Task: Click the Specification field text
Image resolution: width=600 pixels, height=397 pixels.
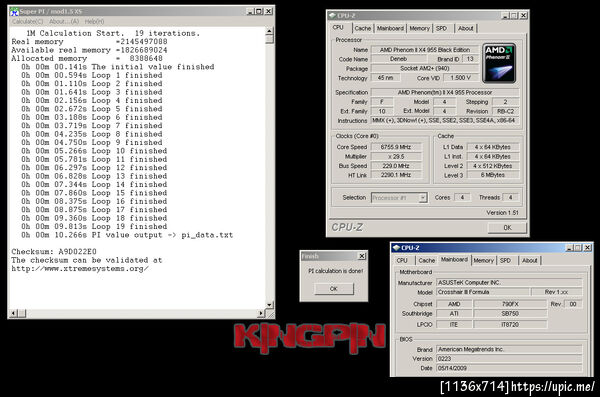Action: 445,92
